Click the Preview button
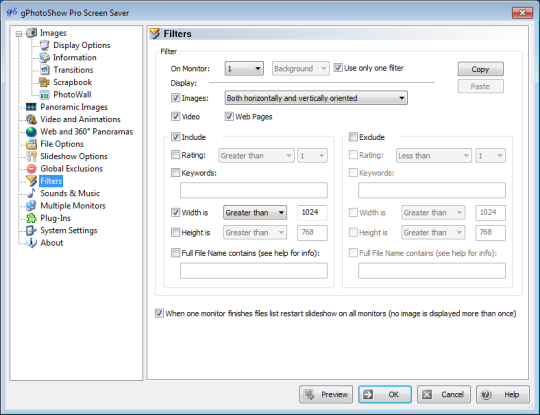This screenshot has height=415, width=540. pyautogui.click(x=326, y=394)
